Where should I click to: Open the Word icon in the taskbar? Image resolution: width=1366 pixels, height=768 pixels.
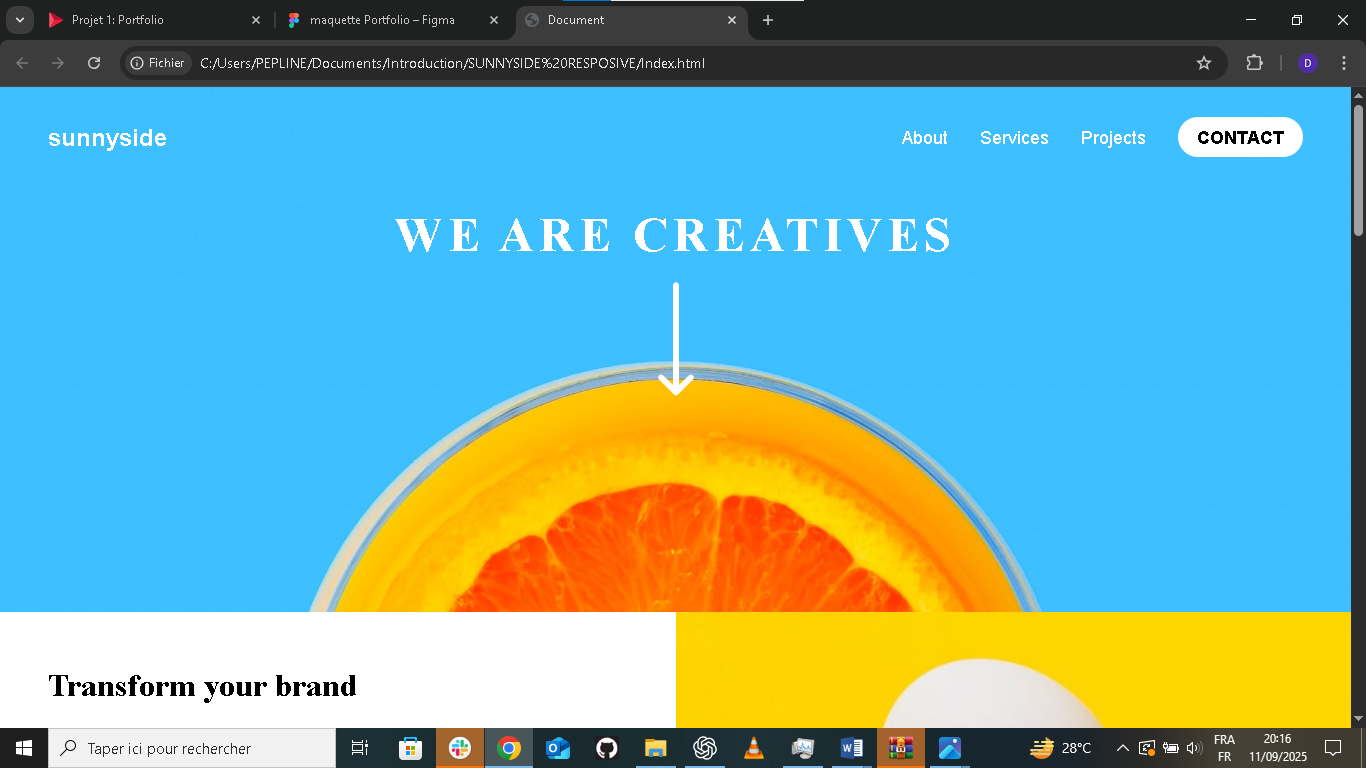click(852, 748)
